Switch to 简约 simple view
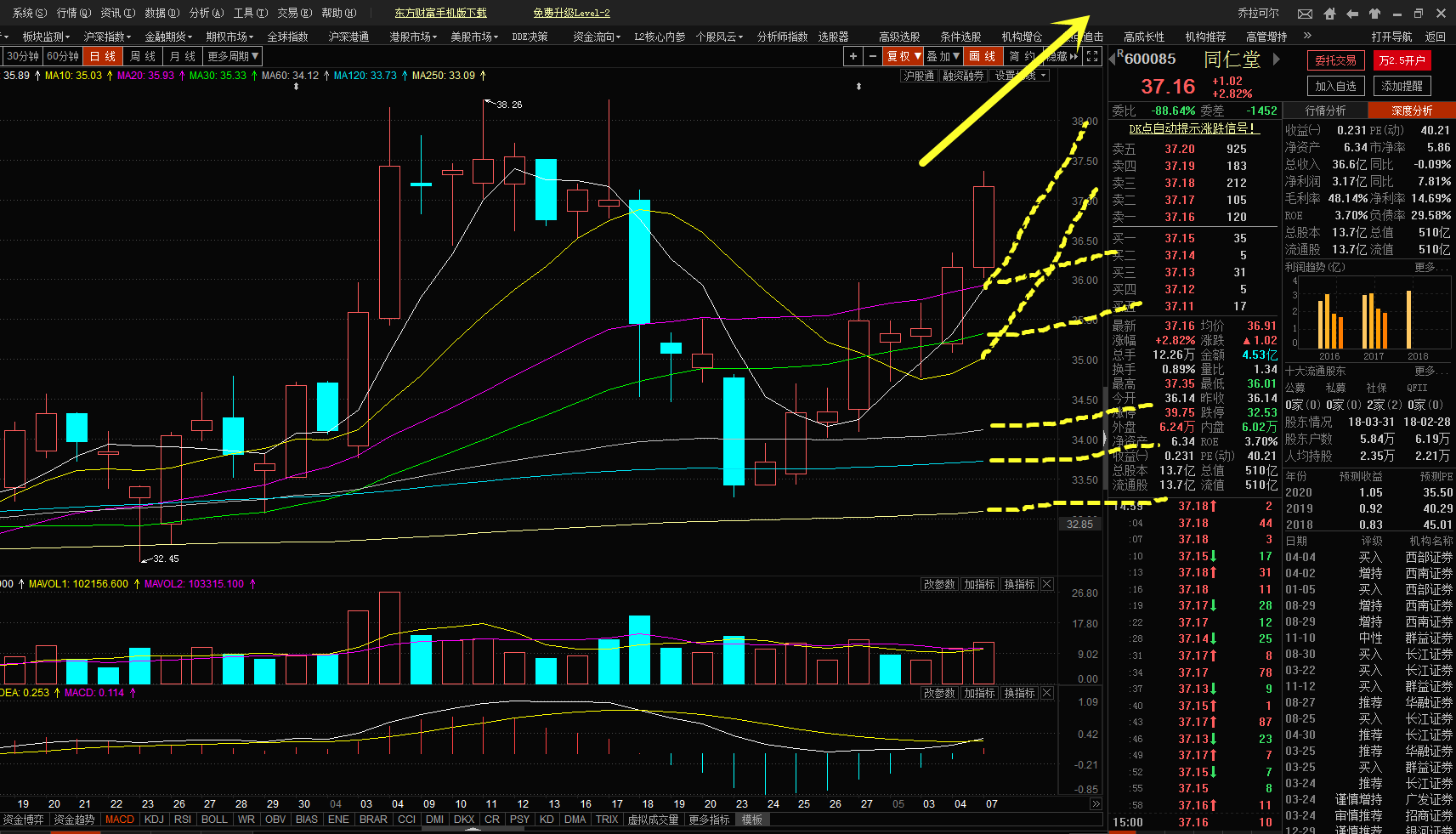 [x=1022, y=56]
